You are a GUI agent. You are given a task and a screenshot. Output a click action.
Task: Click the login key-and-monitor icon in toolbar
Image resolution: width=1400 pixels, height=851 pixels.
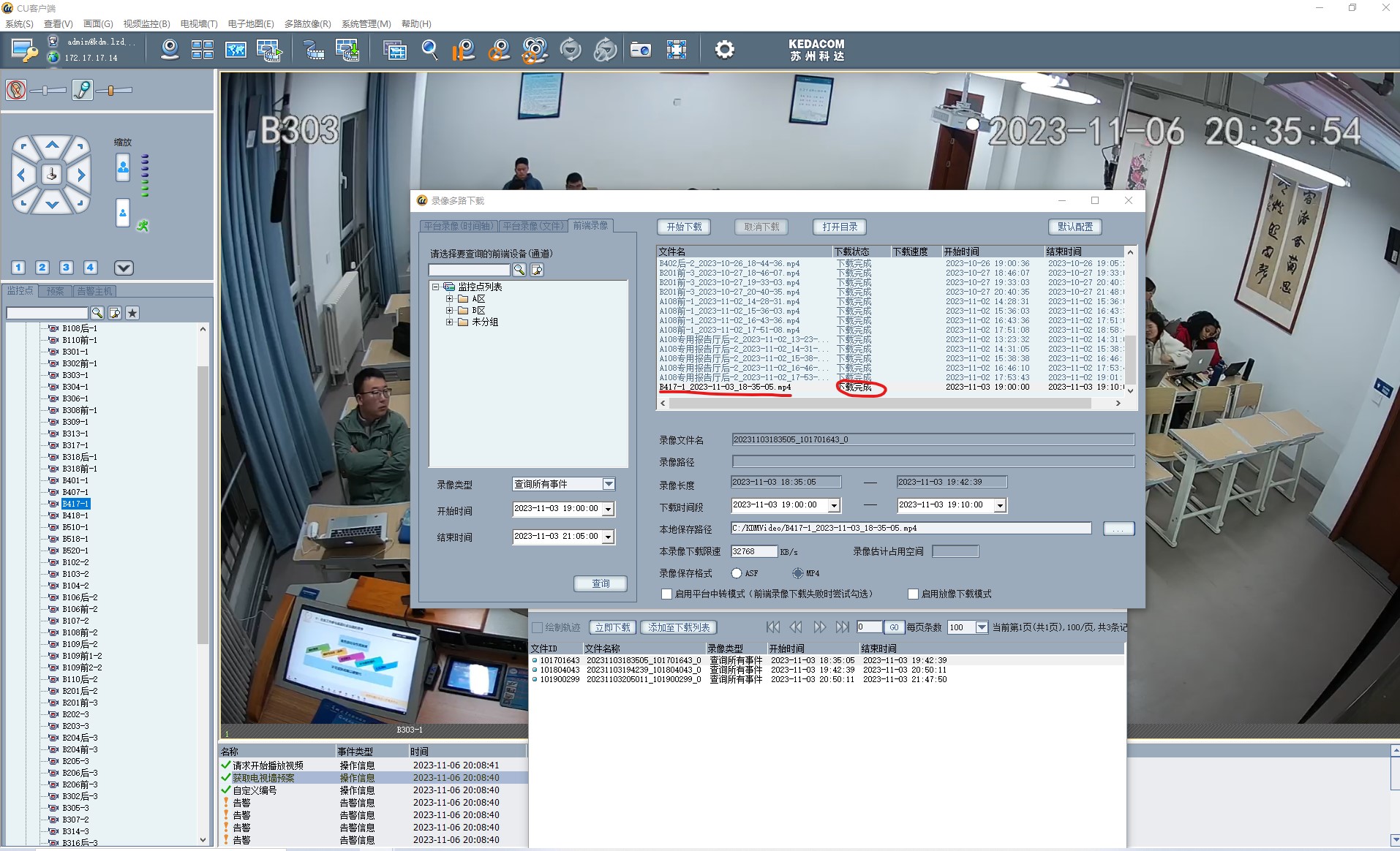[24, 50]
